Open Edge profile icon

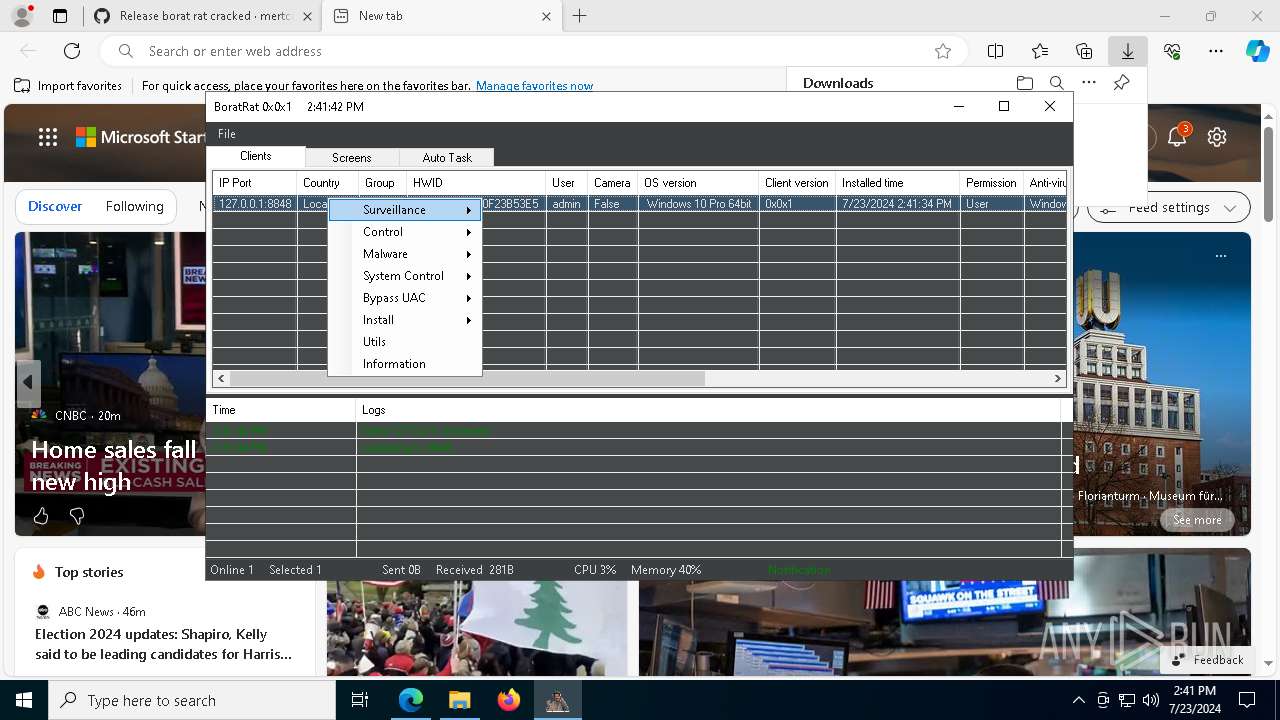coord(22,16)
